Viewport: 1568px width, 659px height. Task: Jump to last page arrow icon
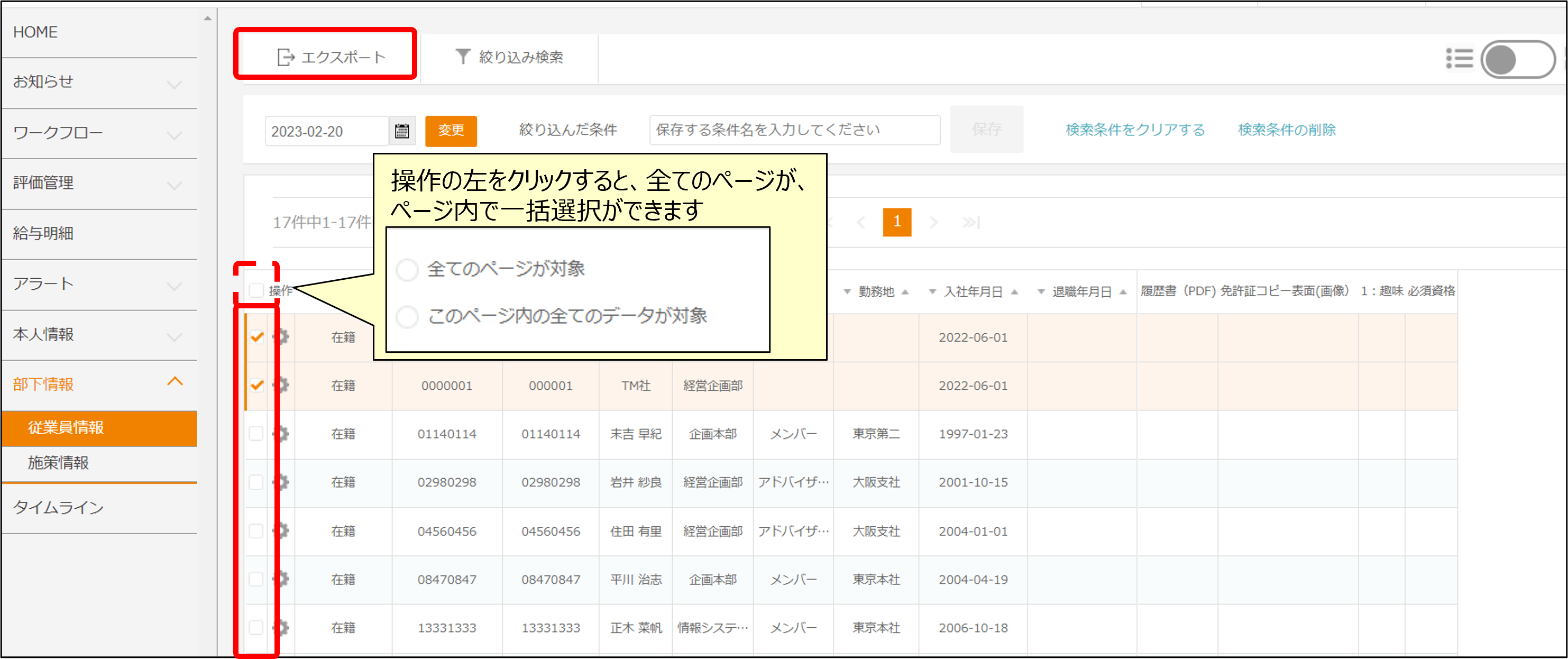click(970, 223)
